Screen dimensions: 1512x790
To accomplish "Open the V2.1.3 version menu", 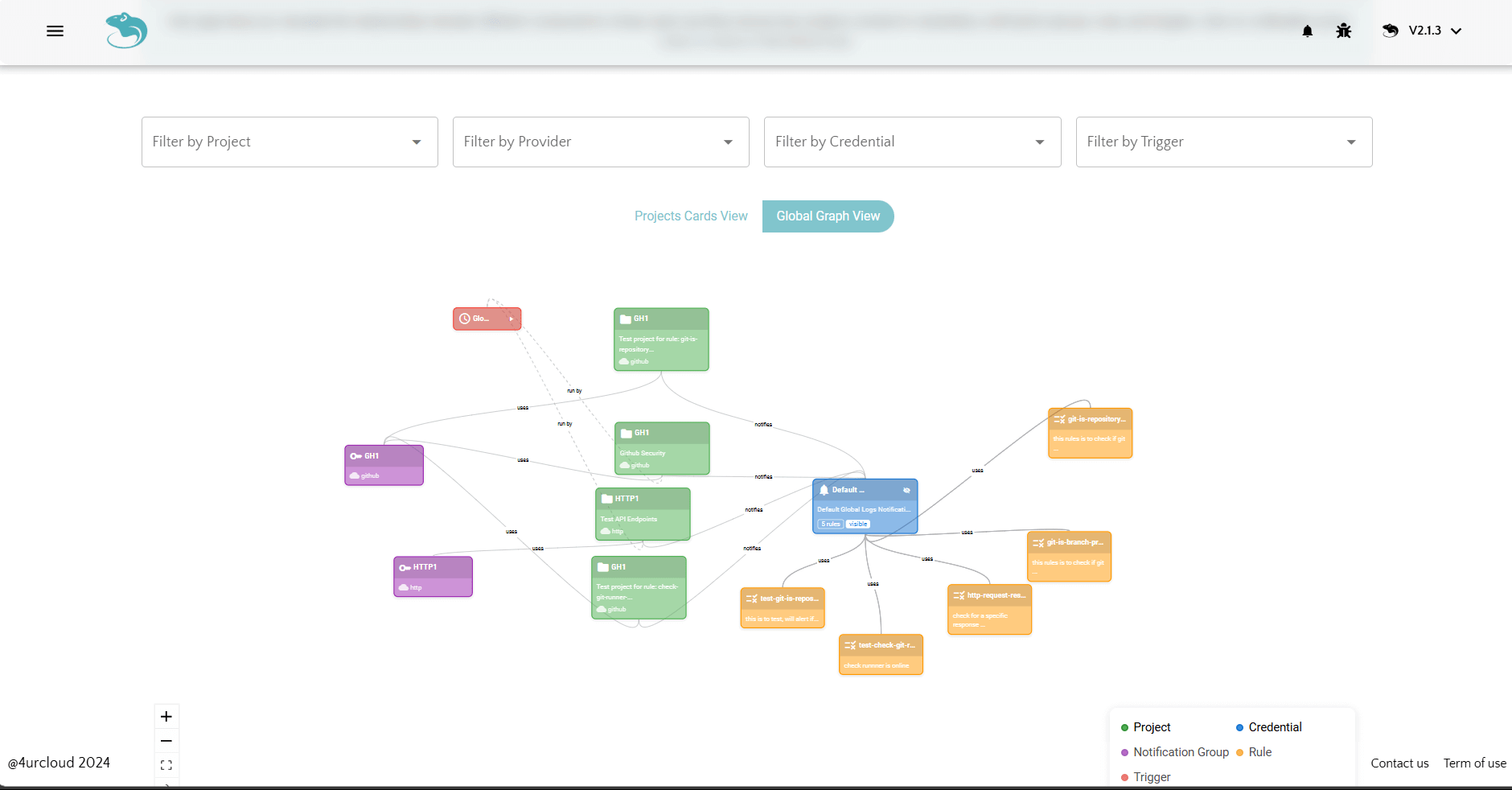I will pyautogui.click(x=1433, y=31).
